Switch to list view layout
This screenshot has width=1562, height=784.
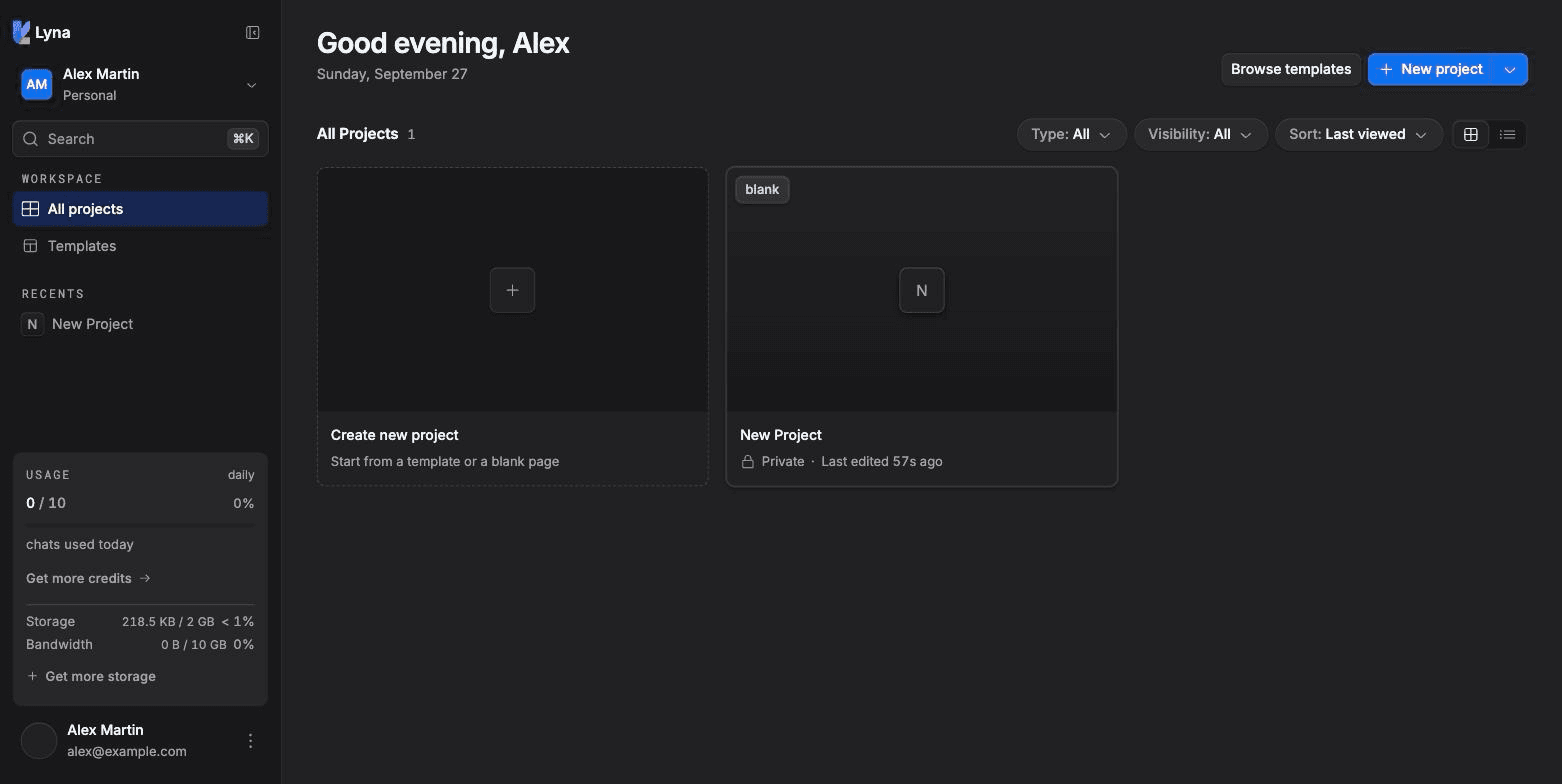pos(1508,134)
